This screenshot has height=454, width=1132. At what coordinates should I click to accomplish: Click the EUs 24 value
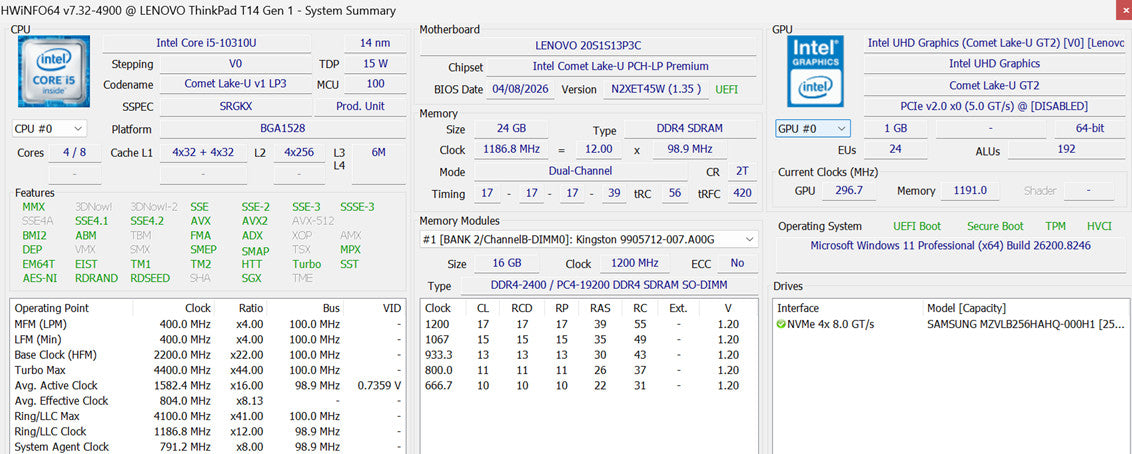click(896, 149)
